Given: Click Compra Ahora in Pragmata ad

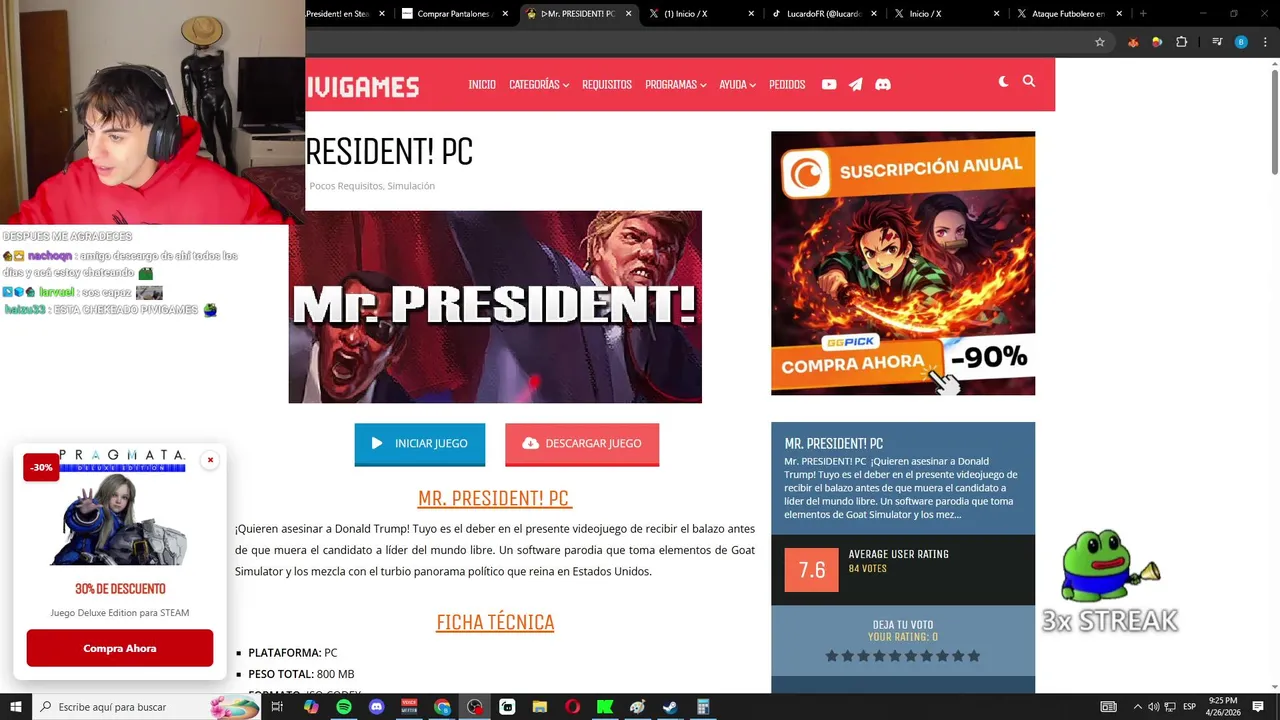Looking at the screenshot, I should pos(120,648).
